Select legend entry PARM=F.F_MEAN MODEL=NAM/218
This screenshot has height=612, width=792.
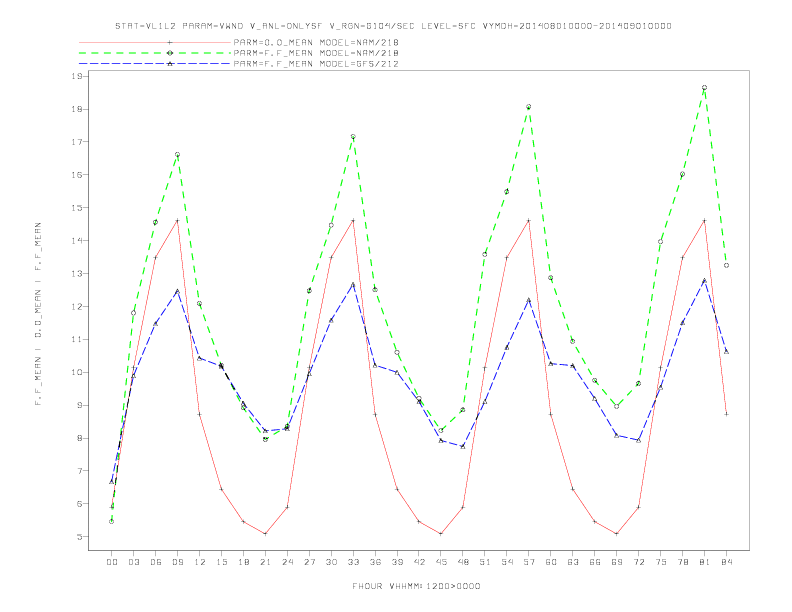316,53
